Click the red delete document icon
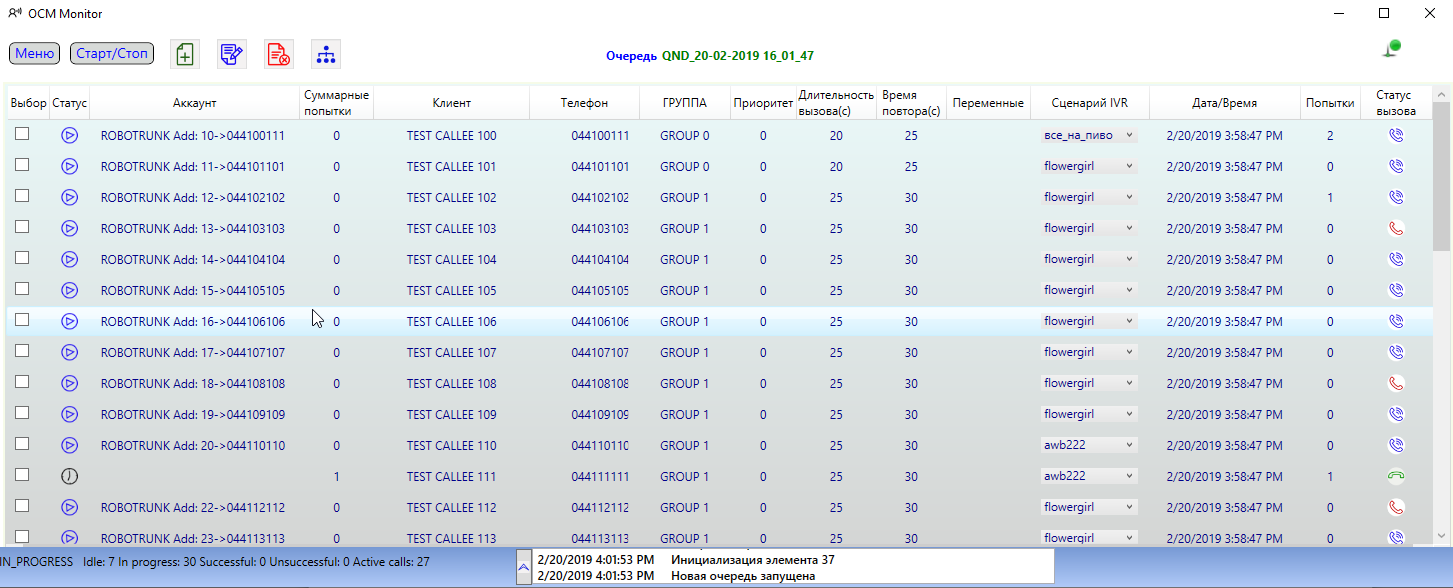 278,54
